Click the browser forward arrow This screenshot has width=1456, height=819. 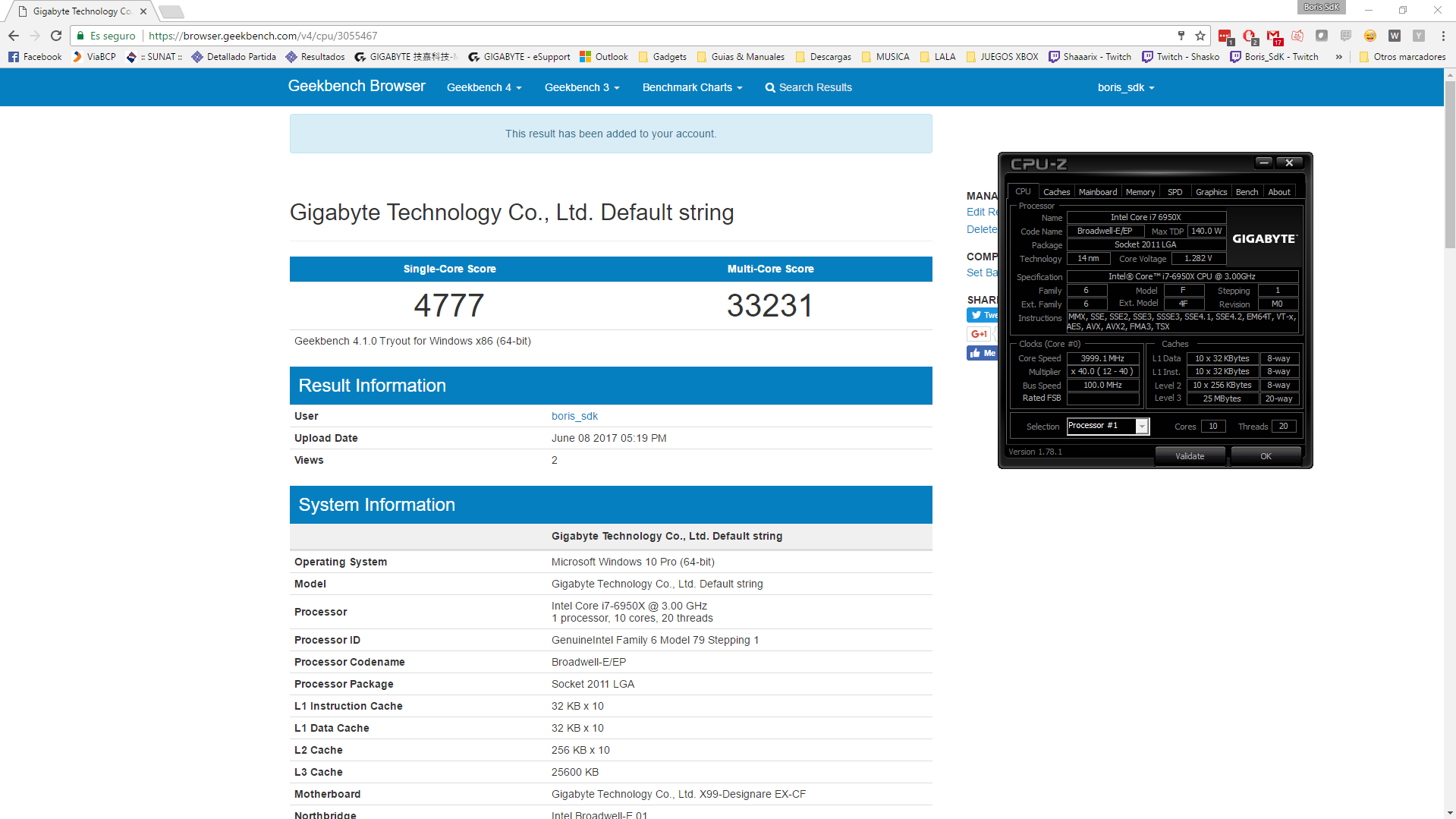click(x=34, y=36)
